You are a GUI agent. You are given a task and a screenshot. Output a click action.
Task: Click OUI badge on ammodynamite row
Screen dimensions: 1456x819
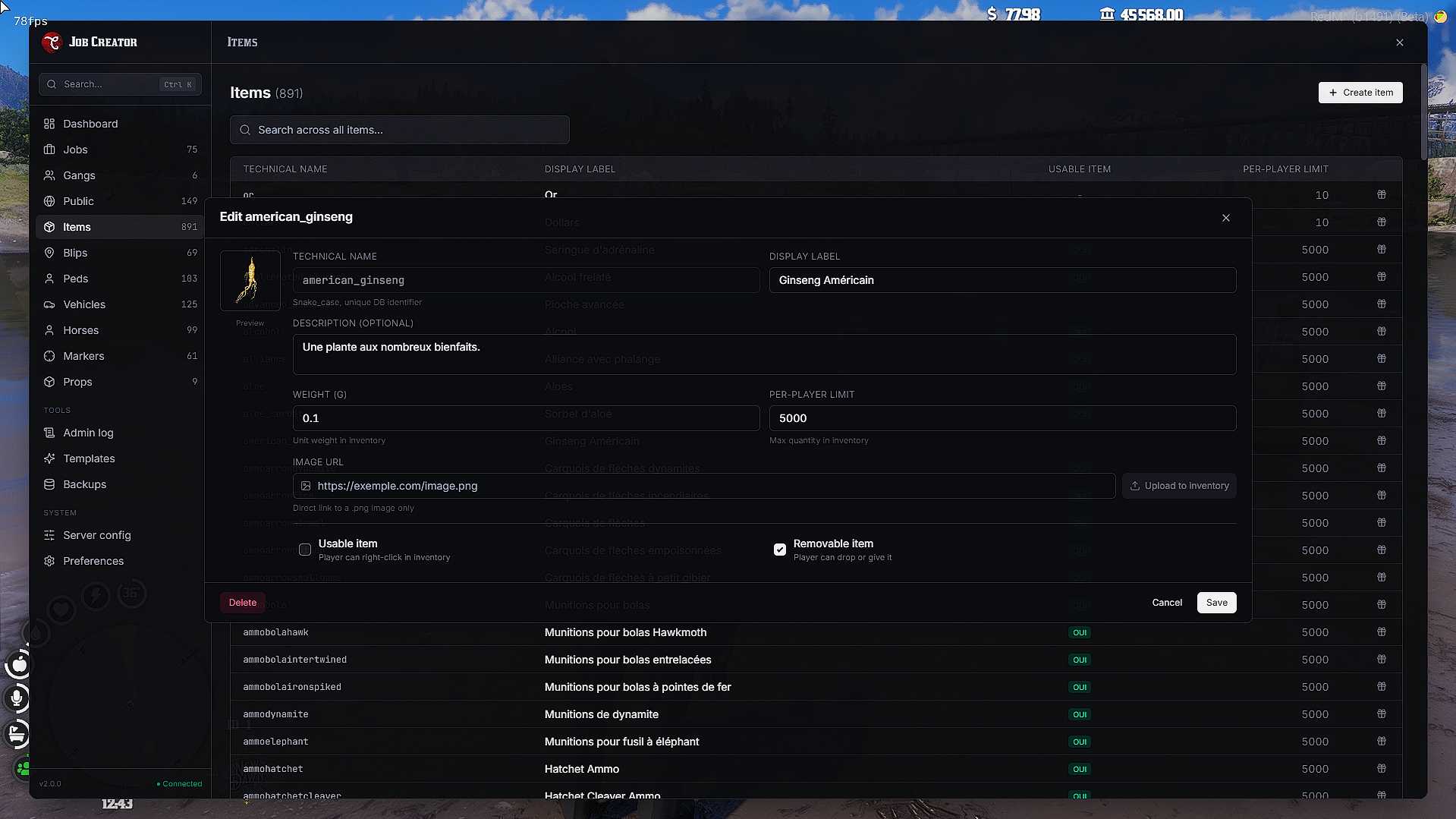click(x=1080, y=714)
